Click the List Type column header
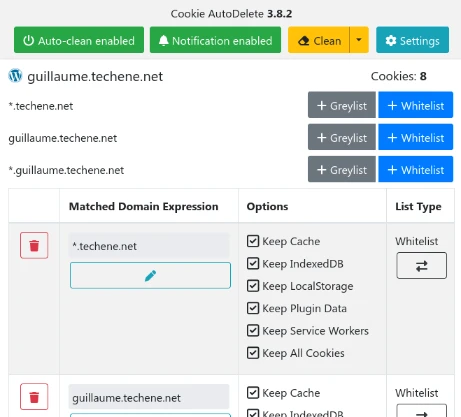The height and width of the screenshot is (417, 461). tap(418, 206)
